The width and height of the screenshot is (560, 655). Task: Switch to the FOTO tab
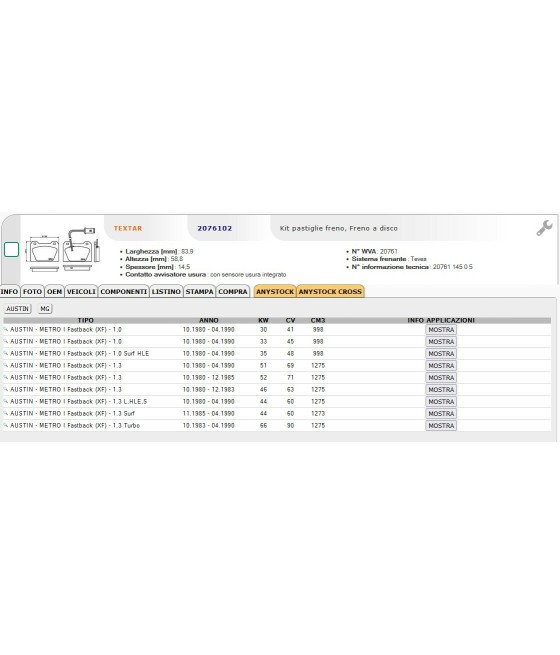point(32,292)
